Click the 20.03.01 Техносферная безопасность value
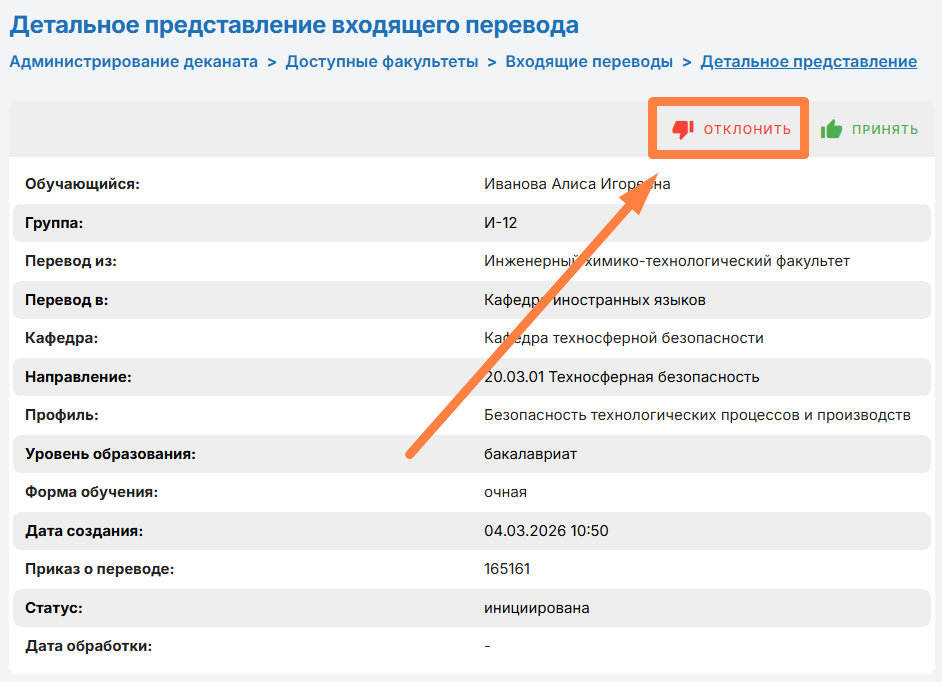 pos(621,377)
